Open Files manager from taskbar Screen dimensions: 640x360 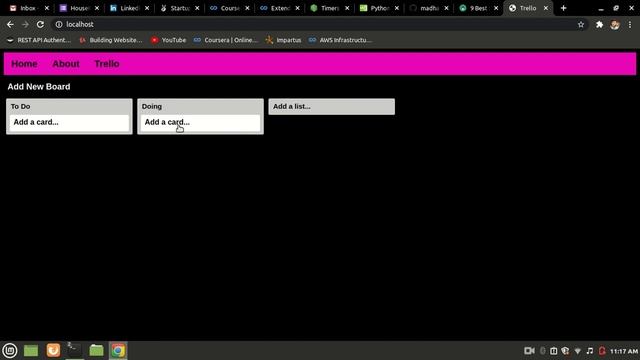click(x=96, y=350)
